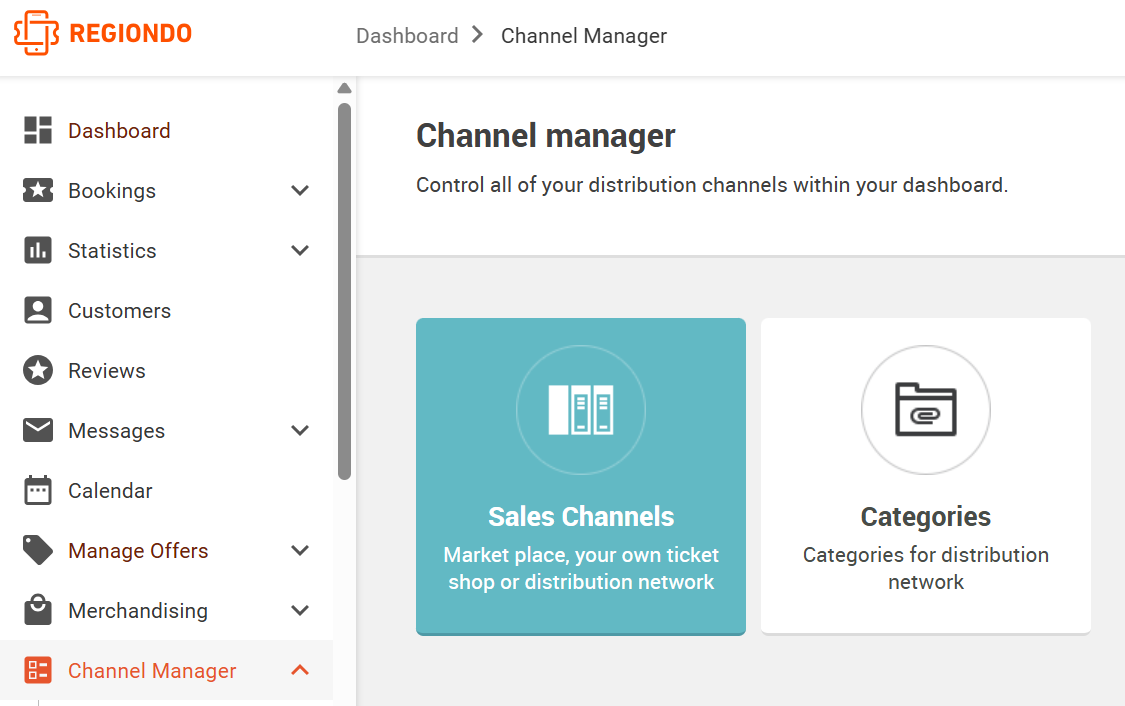The width and height of the screenshot is (1125, 706).
Task: Expand the Bookings submenu chevron
Action: tap(300, 191)
